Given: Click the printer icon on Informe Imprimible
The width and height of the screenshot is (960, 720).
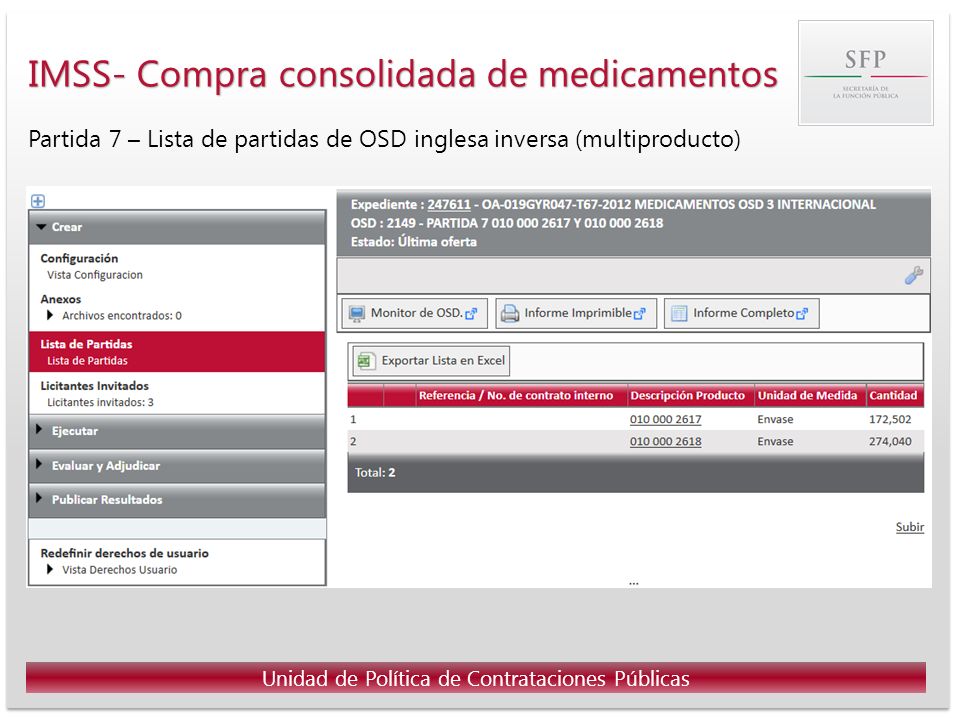Looking at the screenshot, I should pyautogui.click(x=509, y=313).
